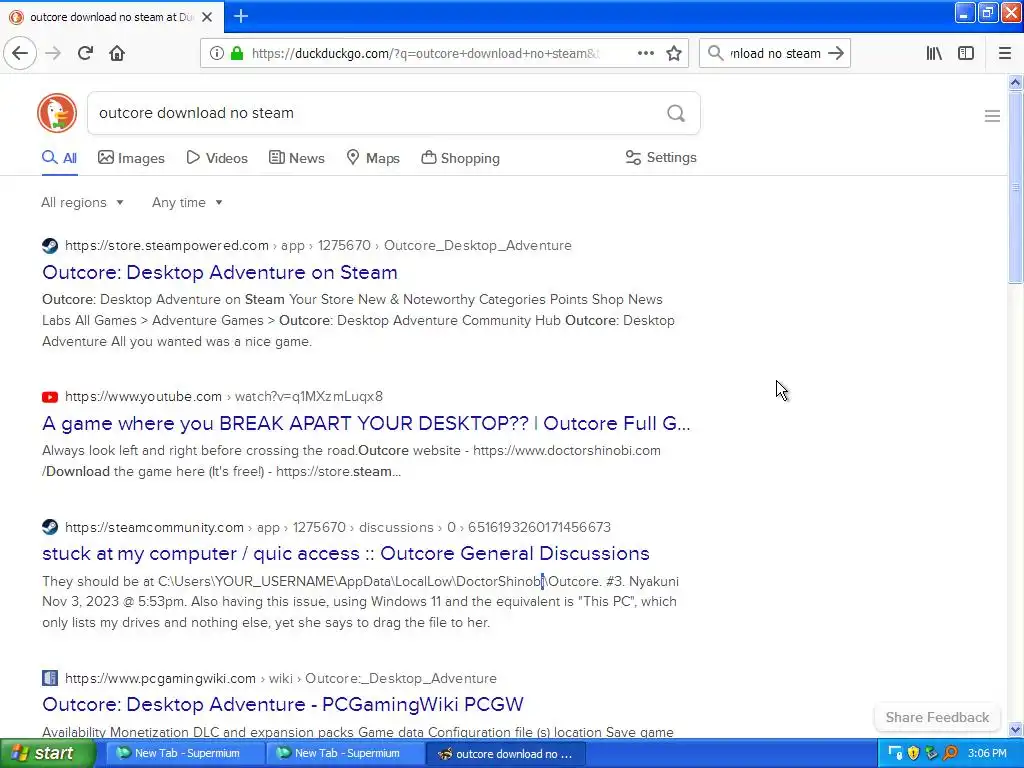Viewport: 1024px width, 768px height.
Task: Open the Windows Start button
Action: coord(47,753)
